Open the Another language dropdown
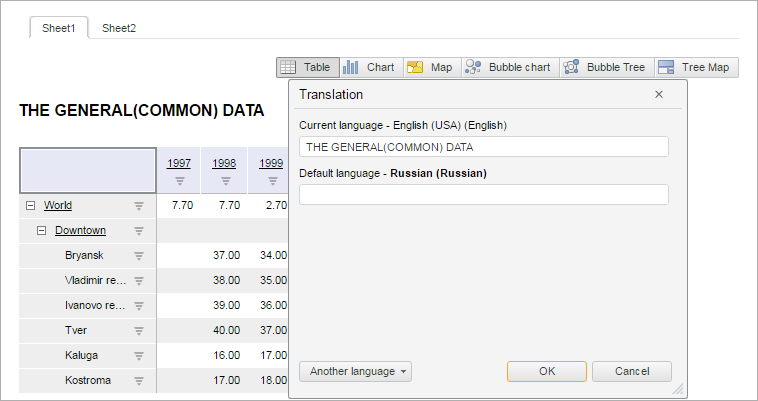Screen dimensions: 758x401 coord(355,372)
